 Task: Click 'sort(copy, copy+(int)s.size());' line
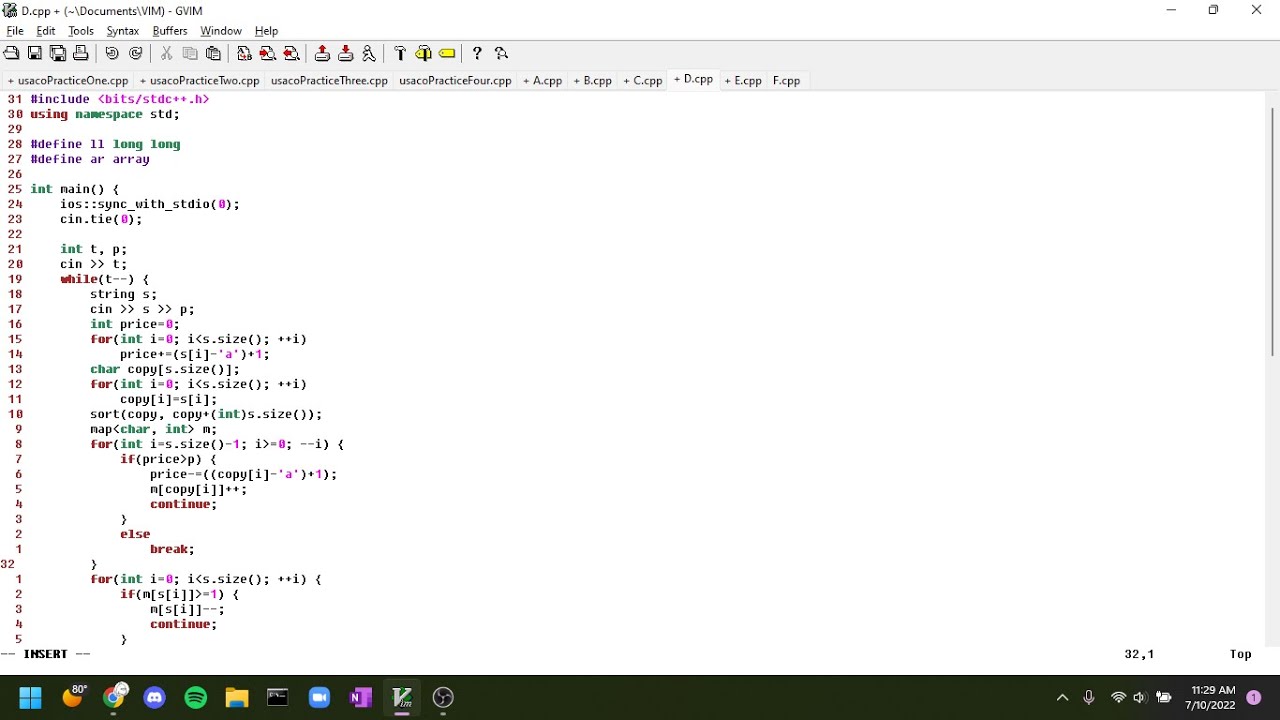206,414
